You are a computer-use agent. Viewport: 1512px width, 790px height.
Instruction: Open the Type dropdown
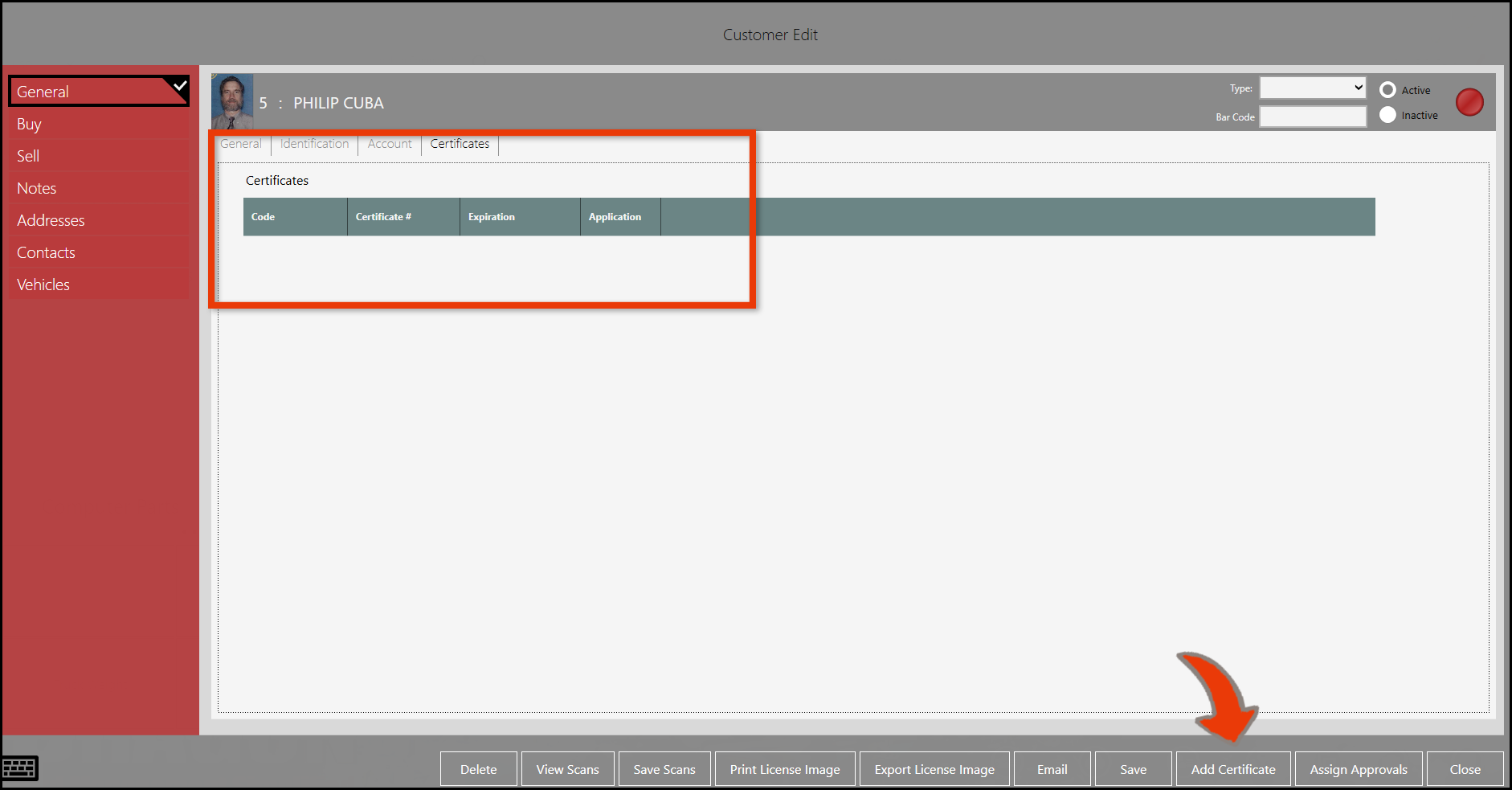coord(1312,88)
